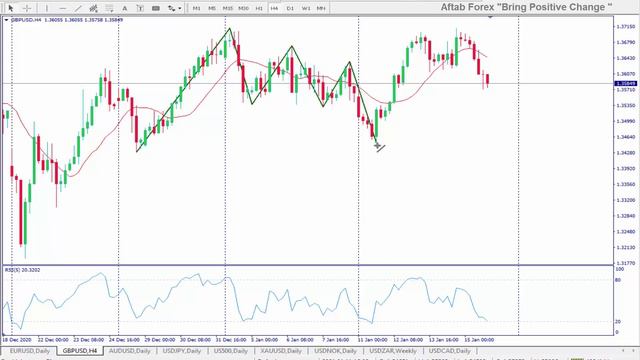This screenshot has height=360, width=640.
Task: Open the USDNOK,Daily chart tab
Action: point(335,351)
